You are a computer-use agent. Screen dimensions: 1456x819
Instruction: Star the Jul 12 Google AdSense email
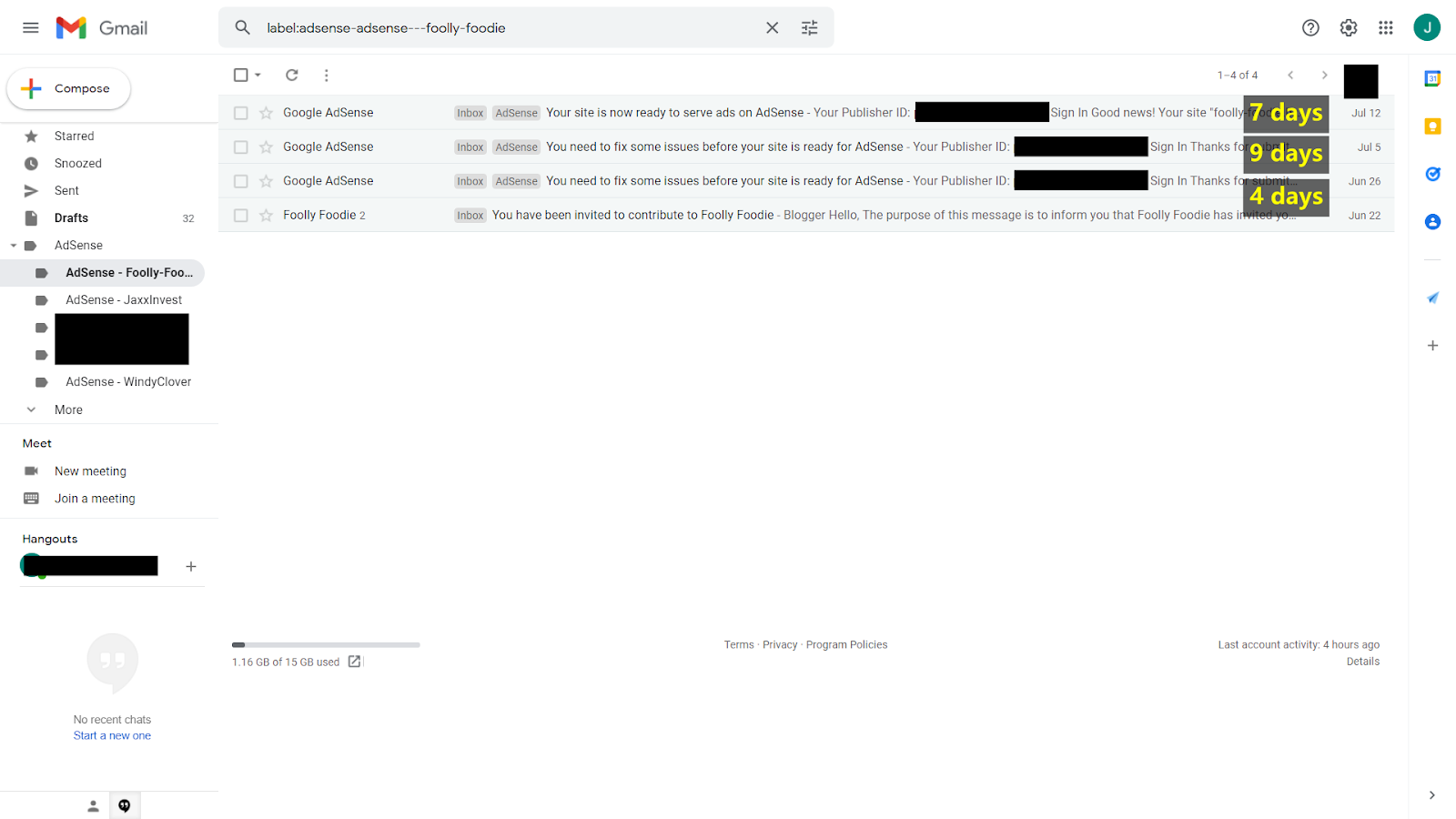tap(266, 113)
